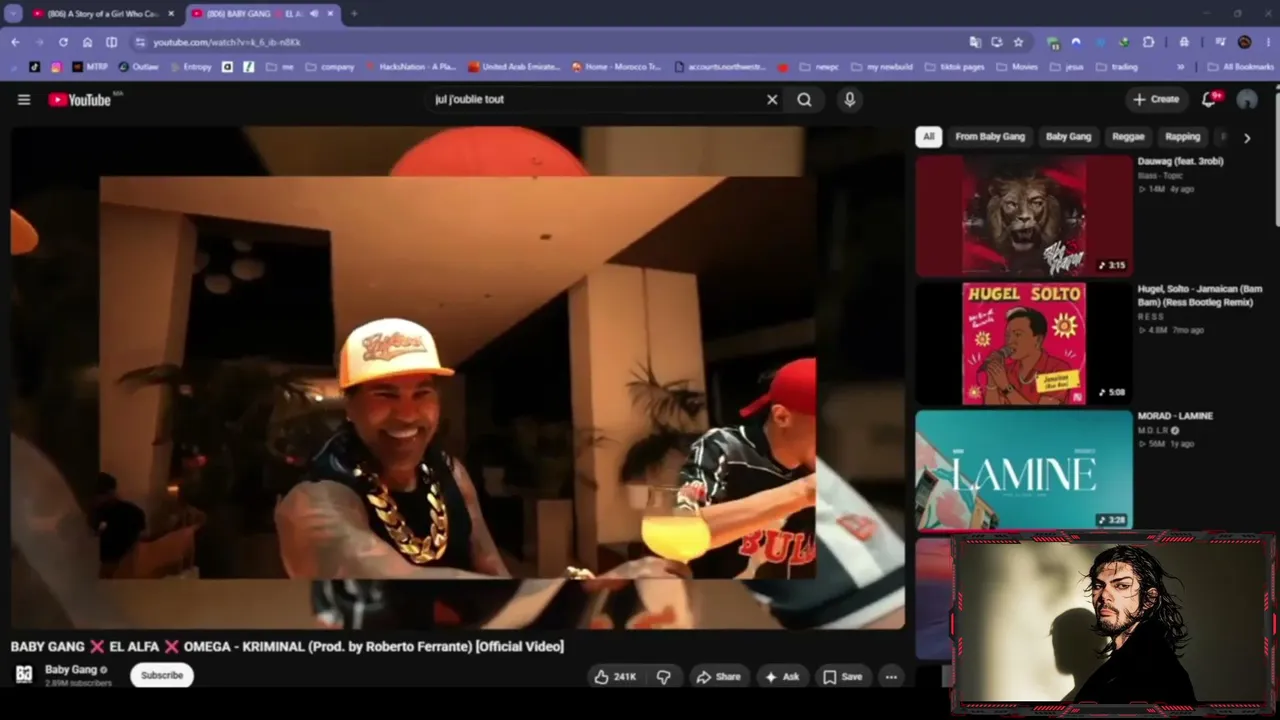1280x720 pixels.
Task: View site information in address bar
Action: click(x=140, y=42)
